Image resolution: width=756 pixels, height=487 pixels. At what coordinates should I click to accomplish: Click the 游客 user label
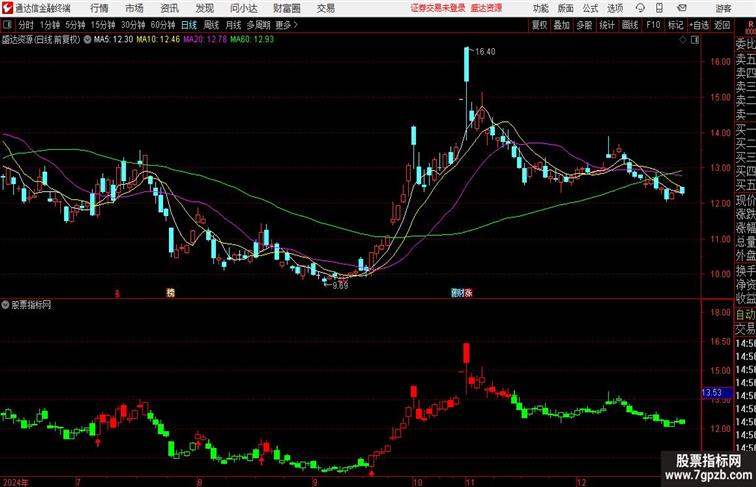coord(723,9)
